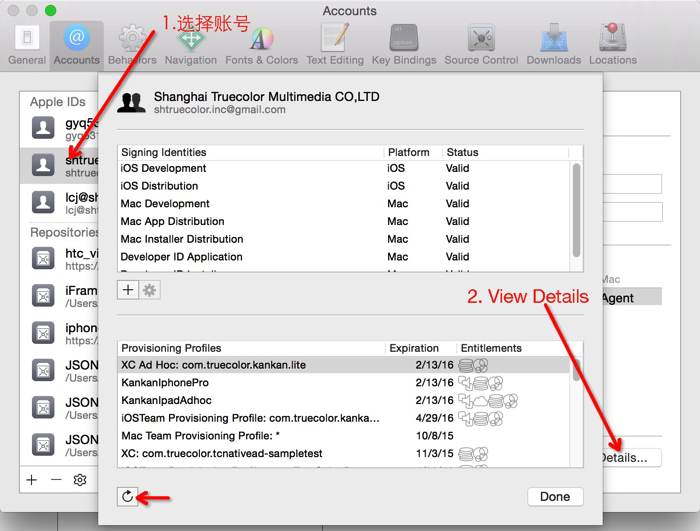This screenshot has height=531, width=700.
Task: Select the first JSON repository
Action: pyautogui.click(x=59, y=371)
